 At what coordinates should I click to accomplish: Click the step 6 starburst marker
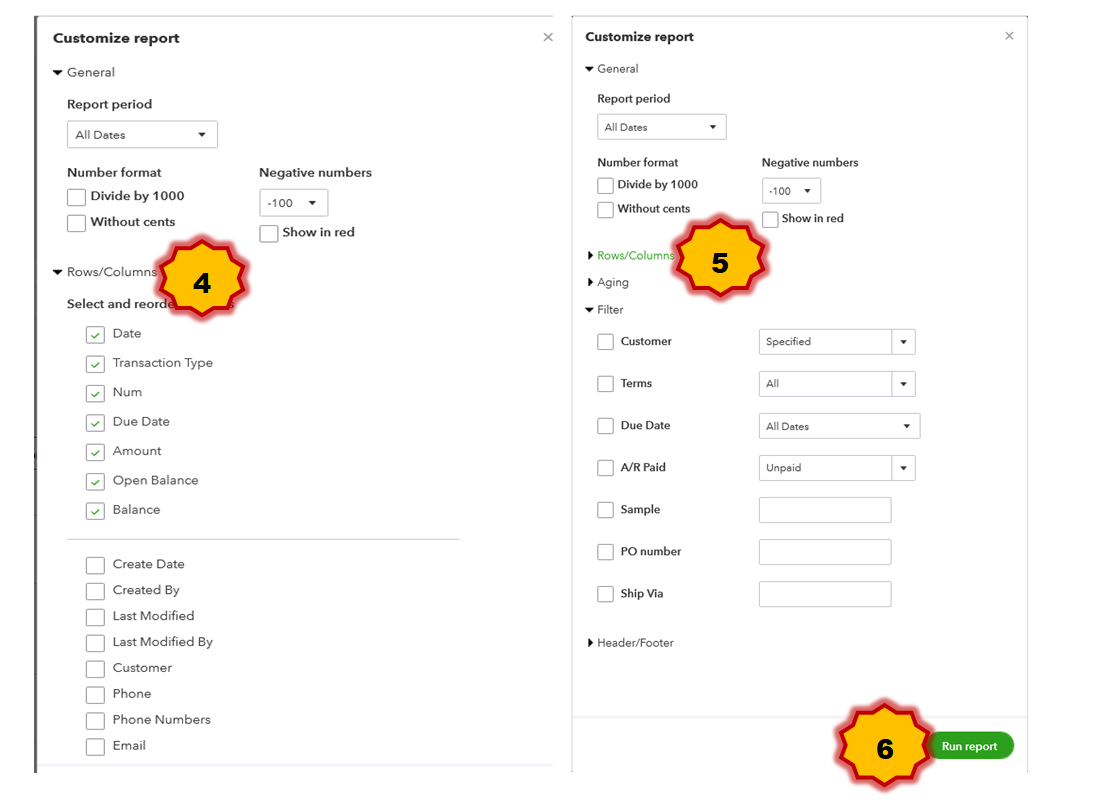(x=884, y=748)
